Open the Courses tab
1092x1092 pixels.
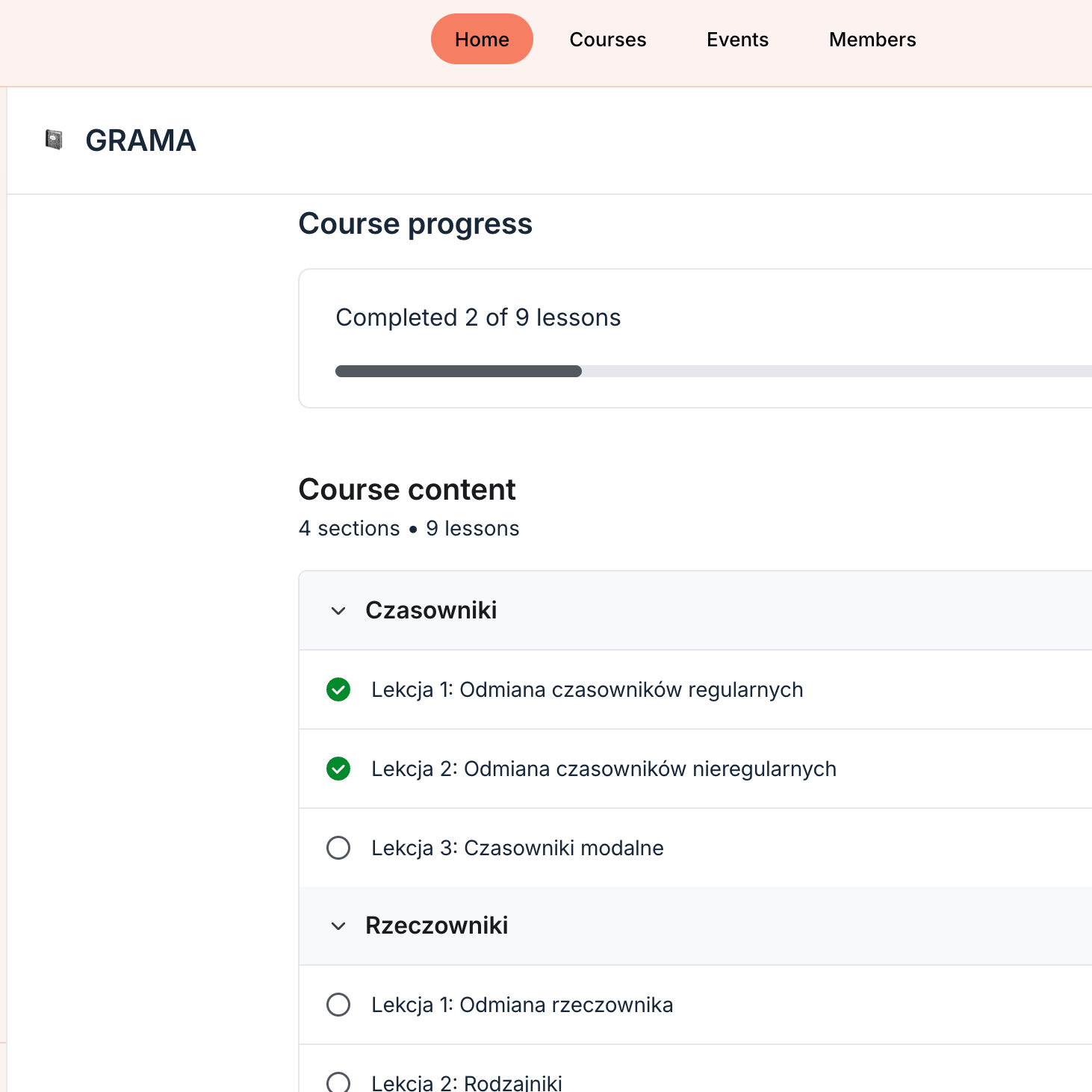tap(608, 40)
